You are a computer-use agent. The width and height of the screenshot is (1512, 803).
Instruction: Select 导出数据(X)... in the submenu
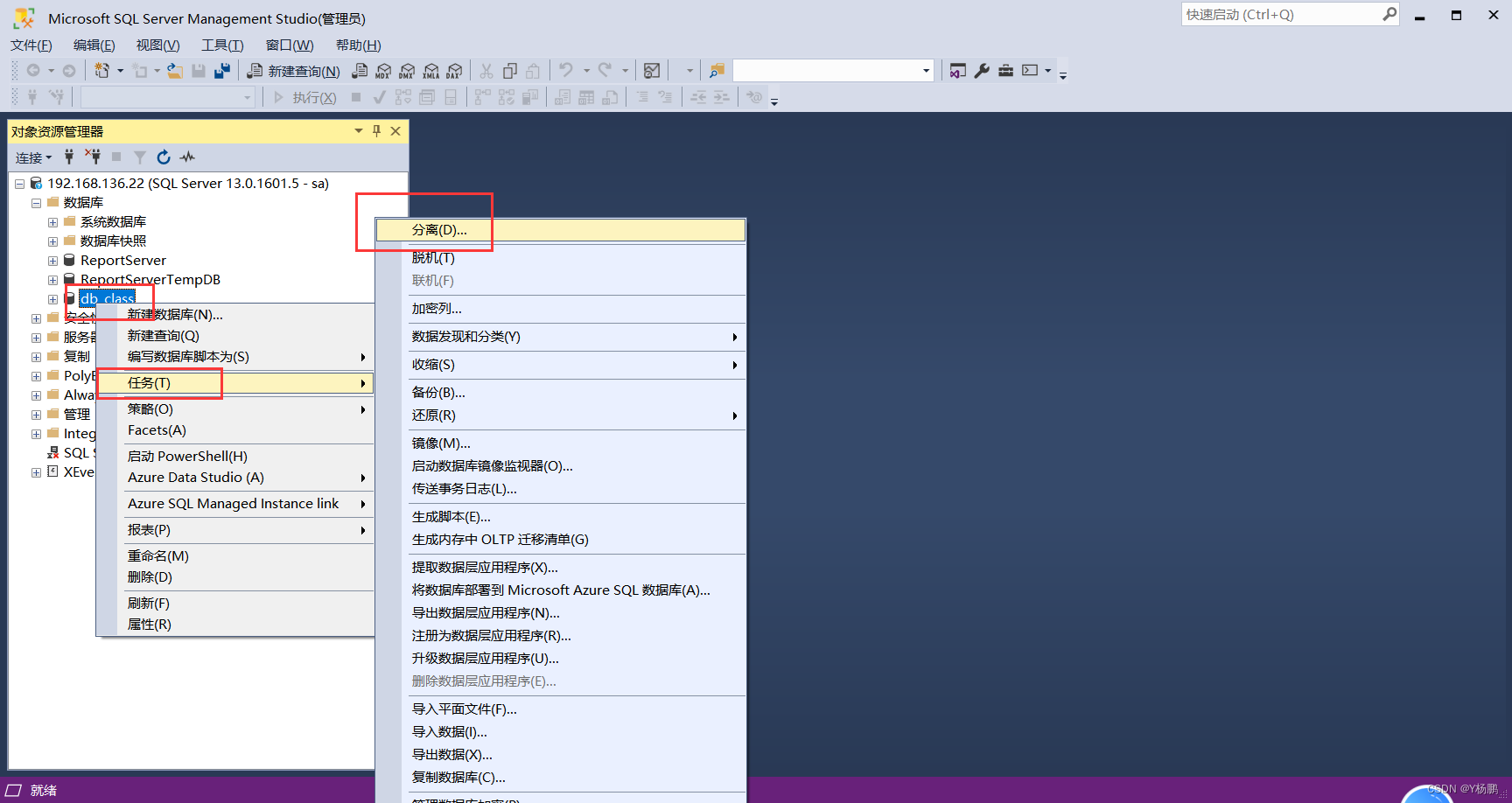point(561,755)
